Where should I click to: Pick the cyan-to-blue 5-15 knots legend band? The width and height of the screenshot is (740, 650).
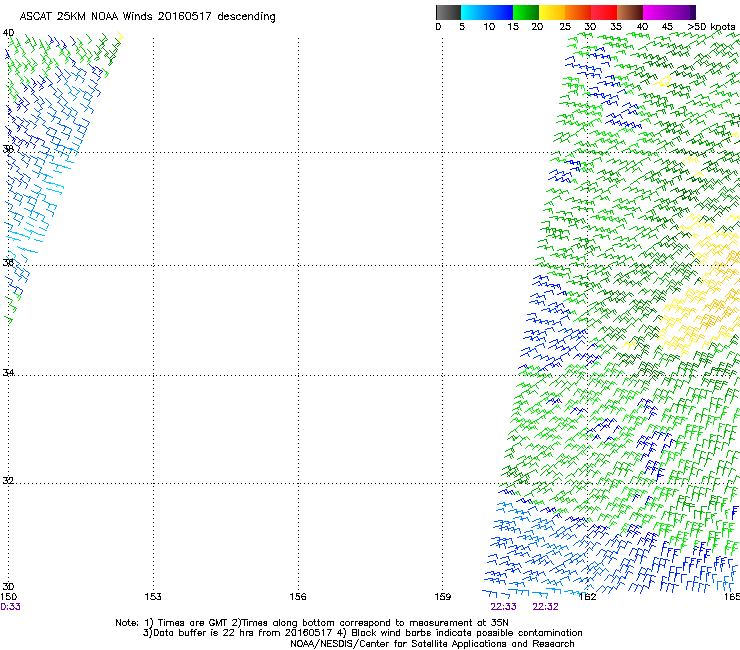click(487, 12)
